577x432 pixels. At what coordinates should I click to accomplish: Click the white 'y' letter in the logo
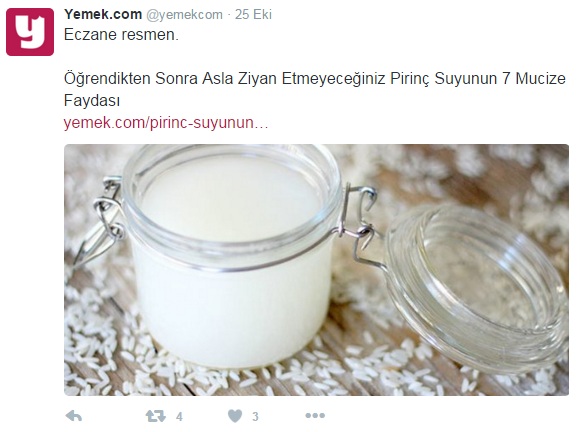(32, 32)
